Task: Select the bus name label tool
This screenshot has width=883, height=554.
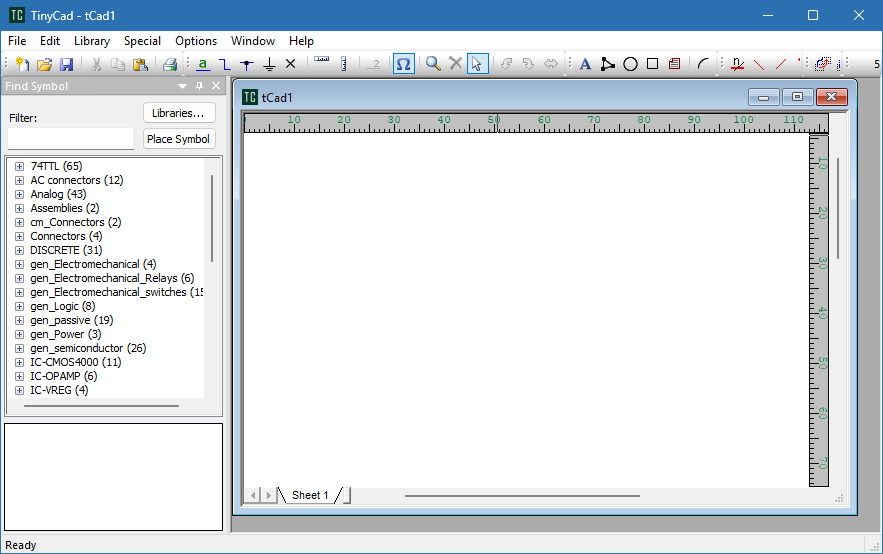Action: (x=737, y=64)
